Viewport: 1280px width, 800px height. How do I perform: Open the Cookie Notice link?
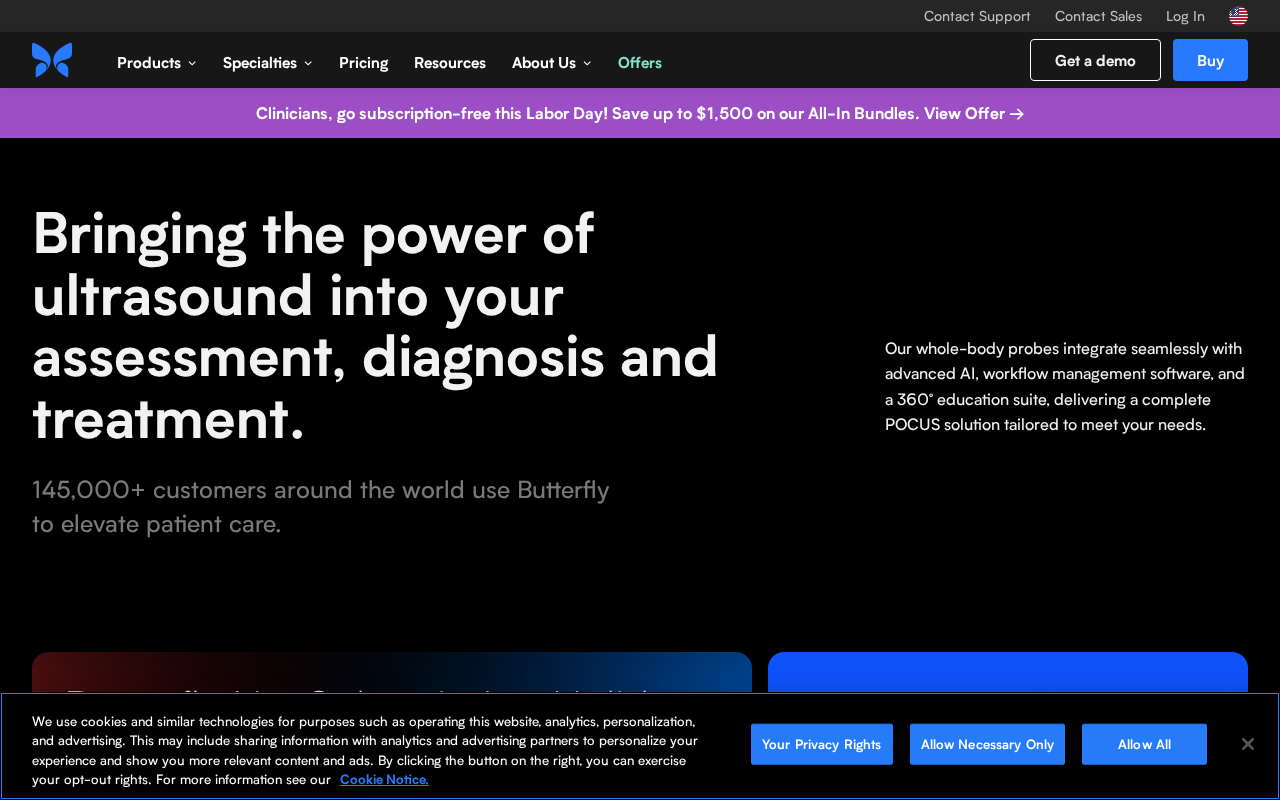pos(384,779)
